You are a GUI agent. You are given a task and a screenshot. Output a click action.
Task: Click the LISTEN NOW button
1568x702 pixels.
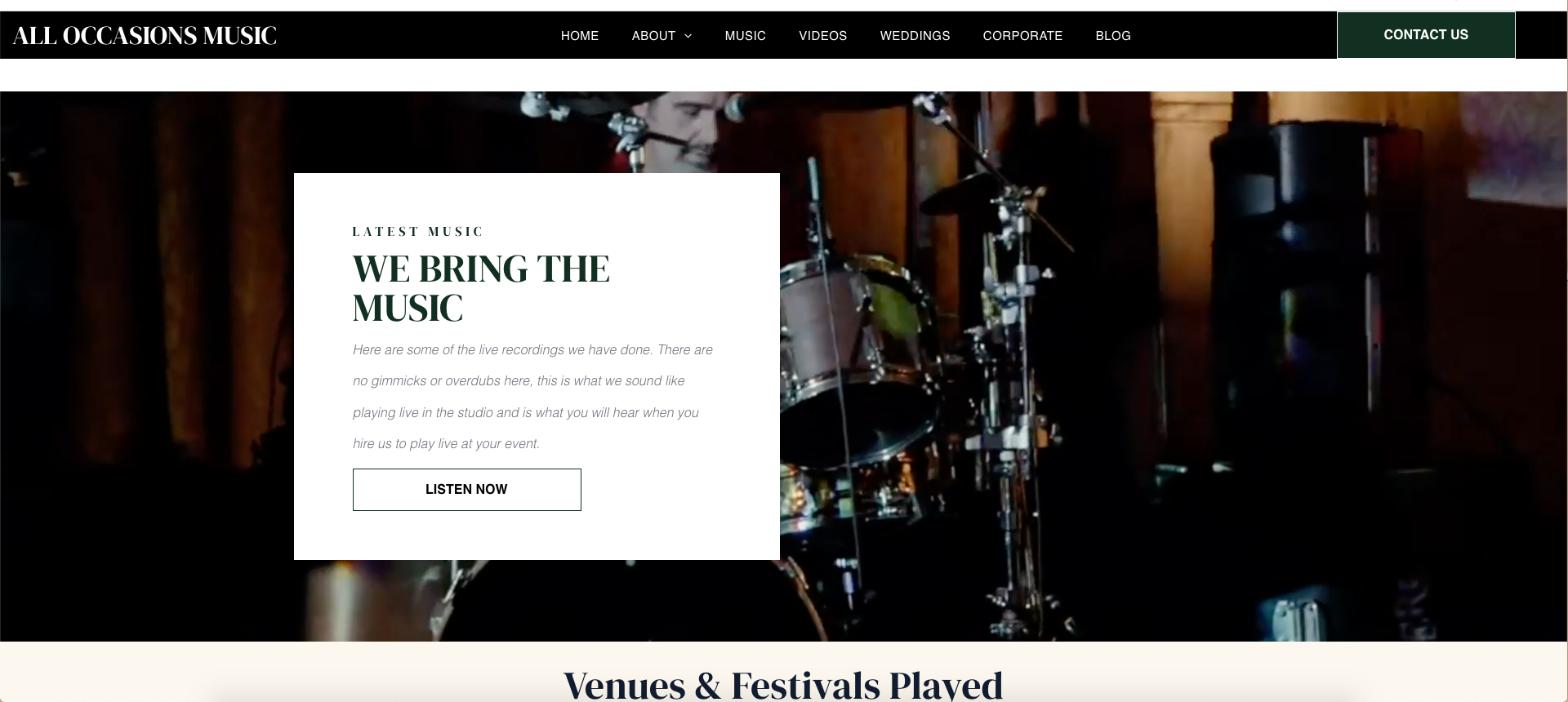point(466,490)
